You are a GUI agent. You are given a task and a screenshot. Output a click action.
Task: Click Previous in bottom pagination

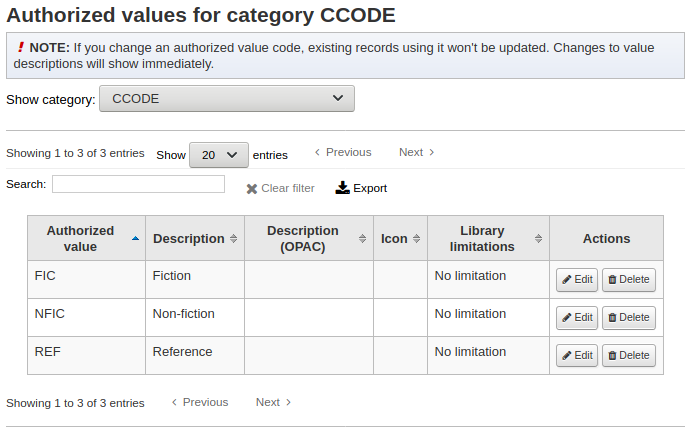point(199,403)
